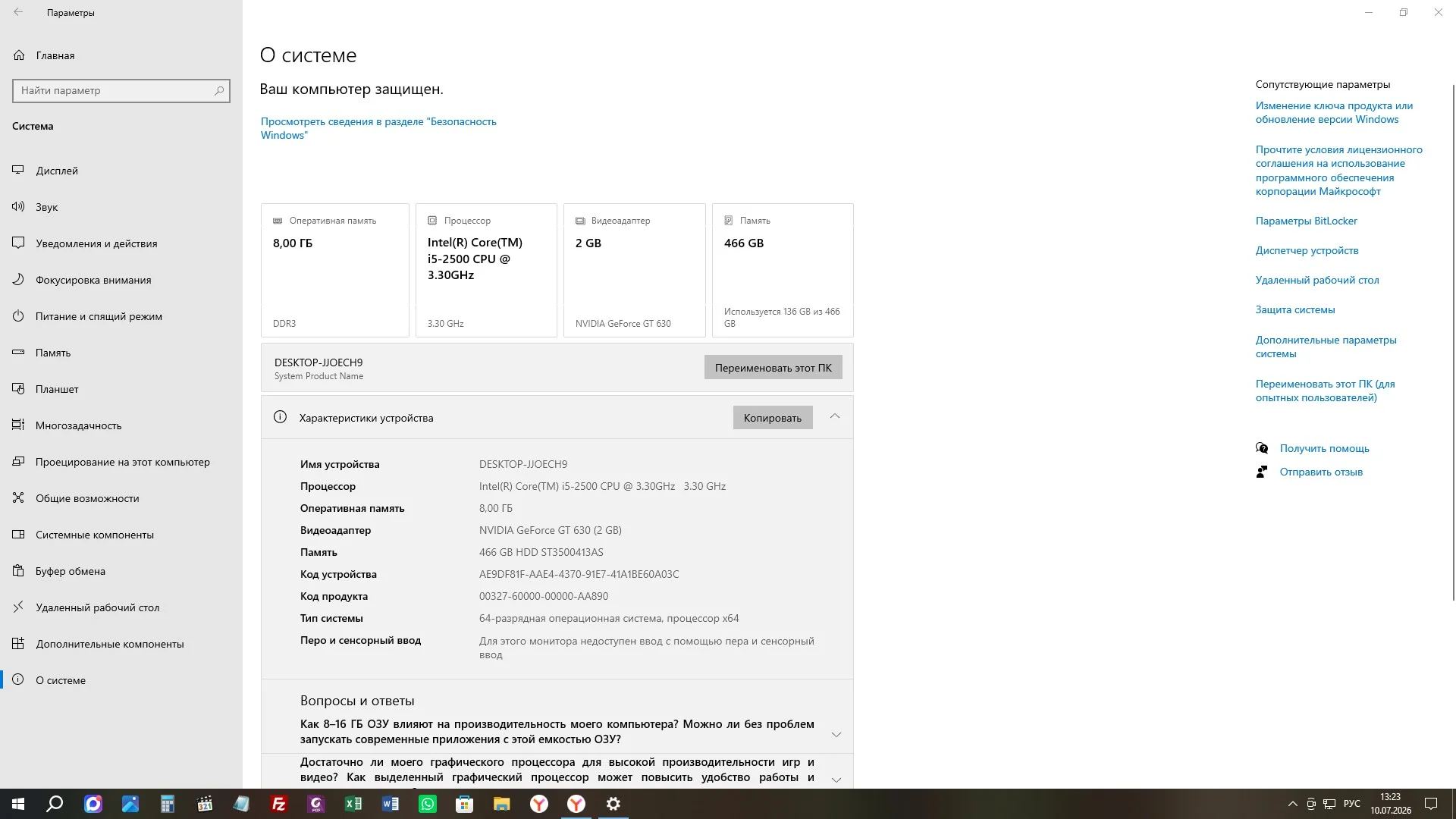Select Планшет in the sidebar

[121, 389]
